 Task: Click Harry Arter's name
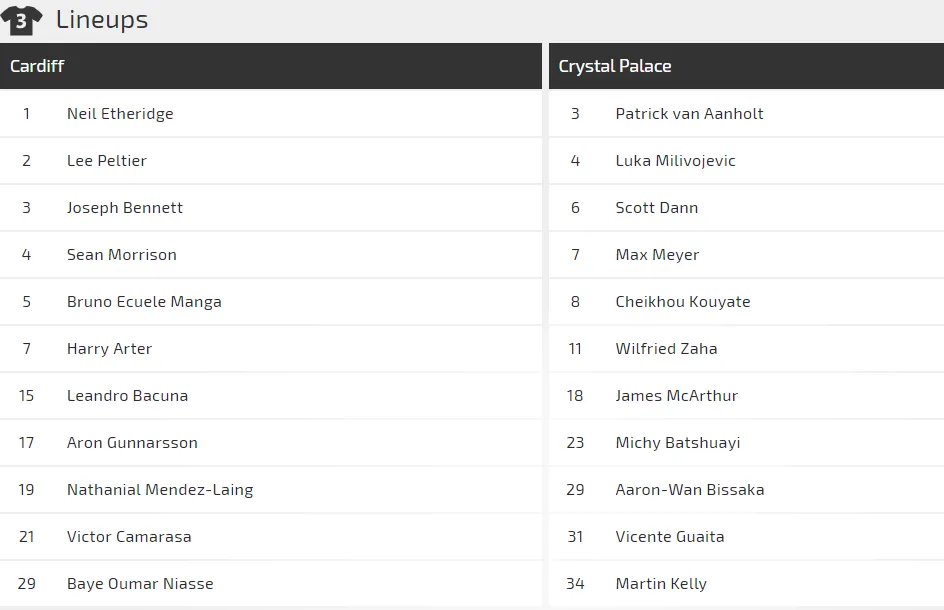[x=109, y=349]
